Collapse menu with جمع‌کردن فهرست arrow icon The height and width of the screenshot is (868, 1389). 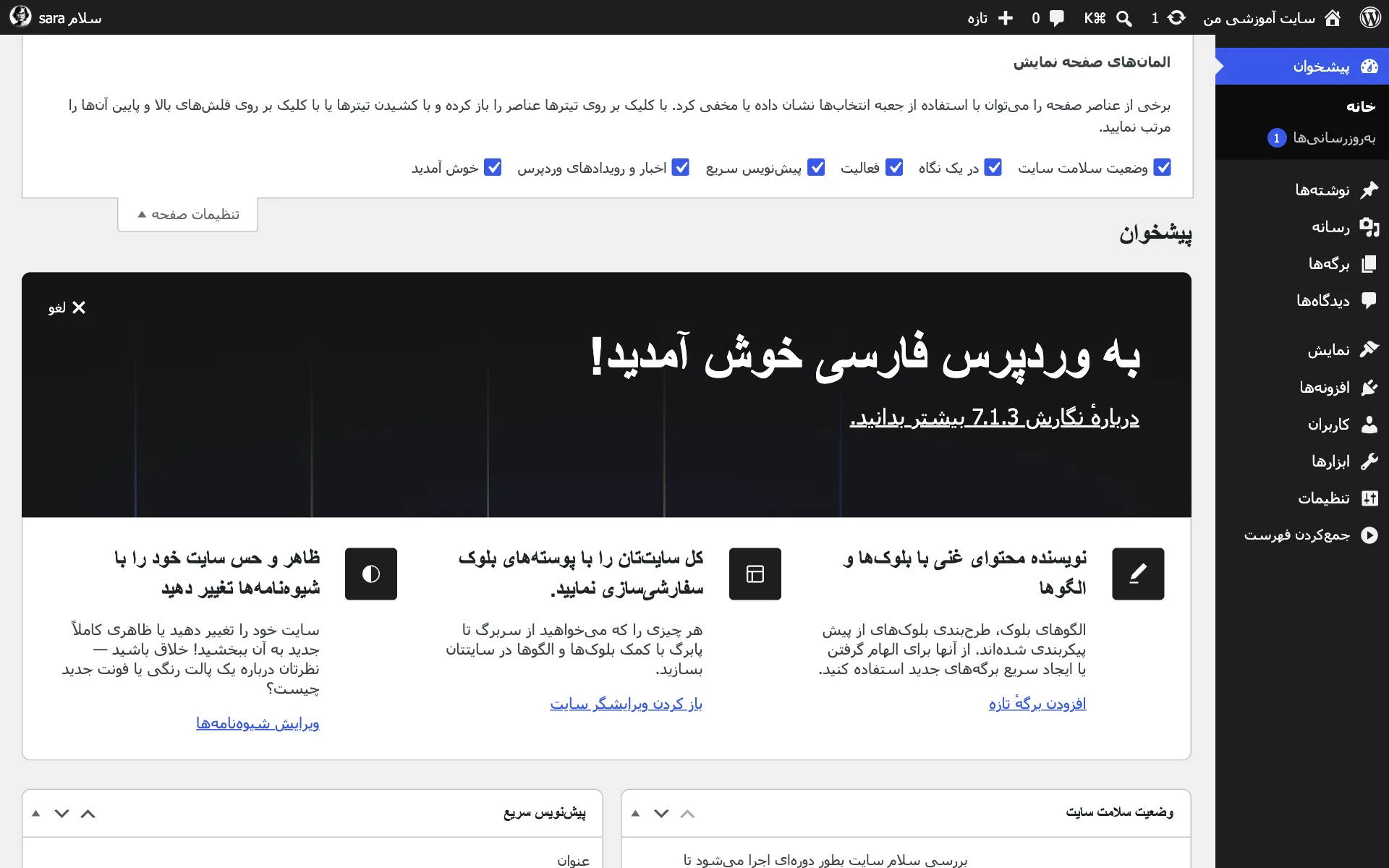[x=1369, y=535]
